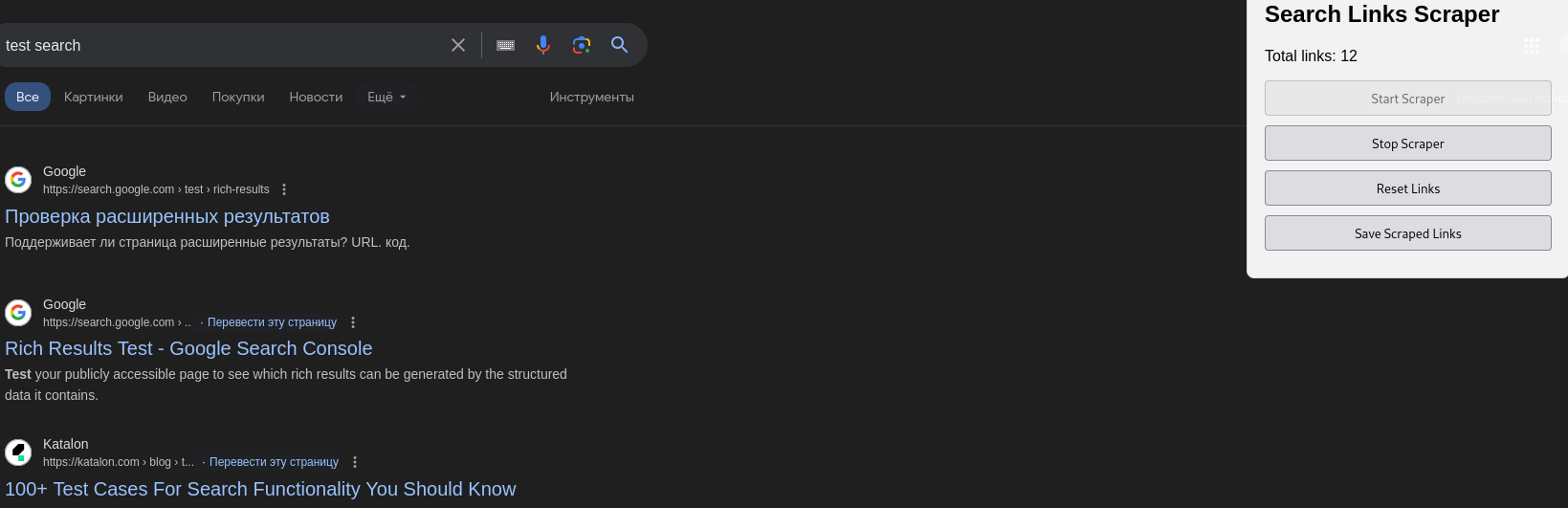Click the Katalon site name
Viewport: 1568px width, 508px height.
click(x=65, y=444)
